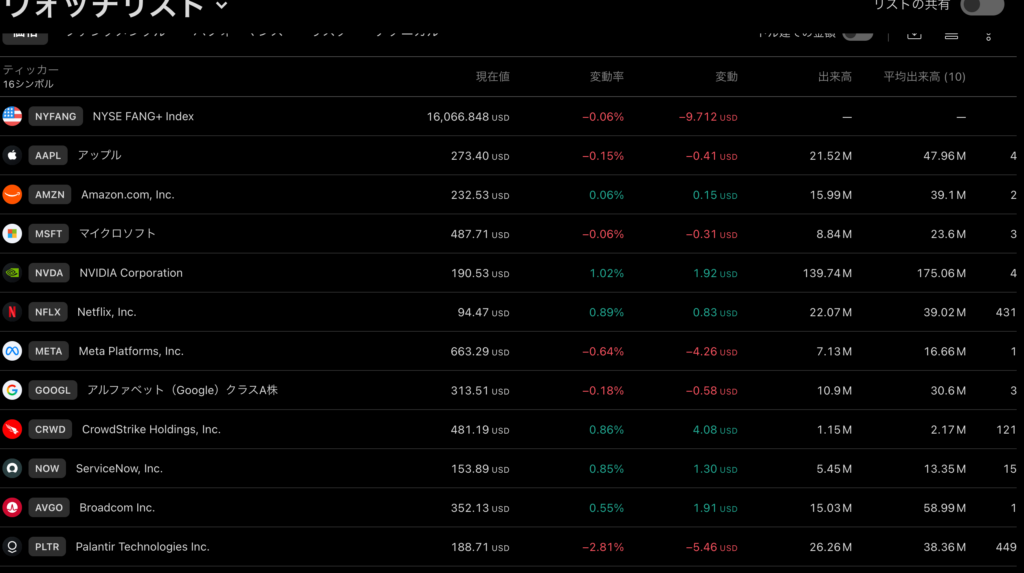Image resolution: width=1024 pixels, height=573 pixels.
Task: Select the ServiceNow, Inc. row name
Action: pos(119,469)
